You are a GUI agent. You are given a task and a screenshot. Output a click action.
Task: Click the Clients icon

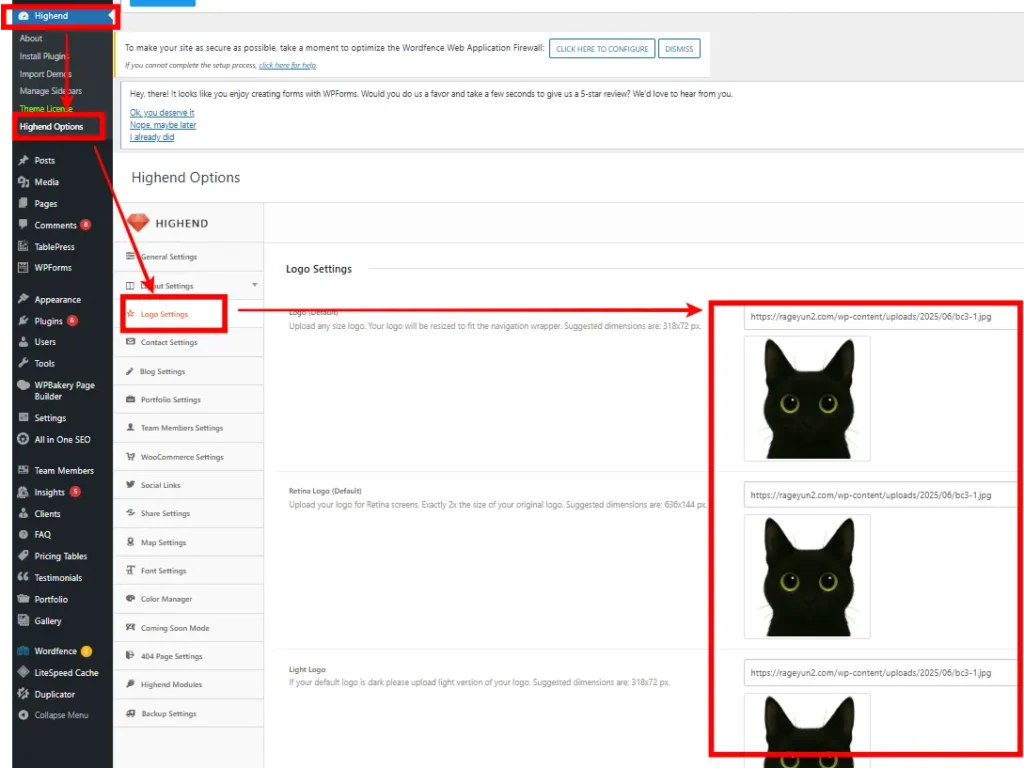point(24,513)
